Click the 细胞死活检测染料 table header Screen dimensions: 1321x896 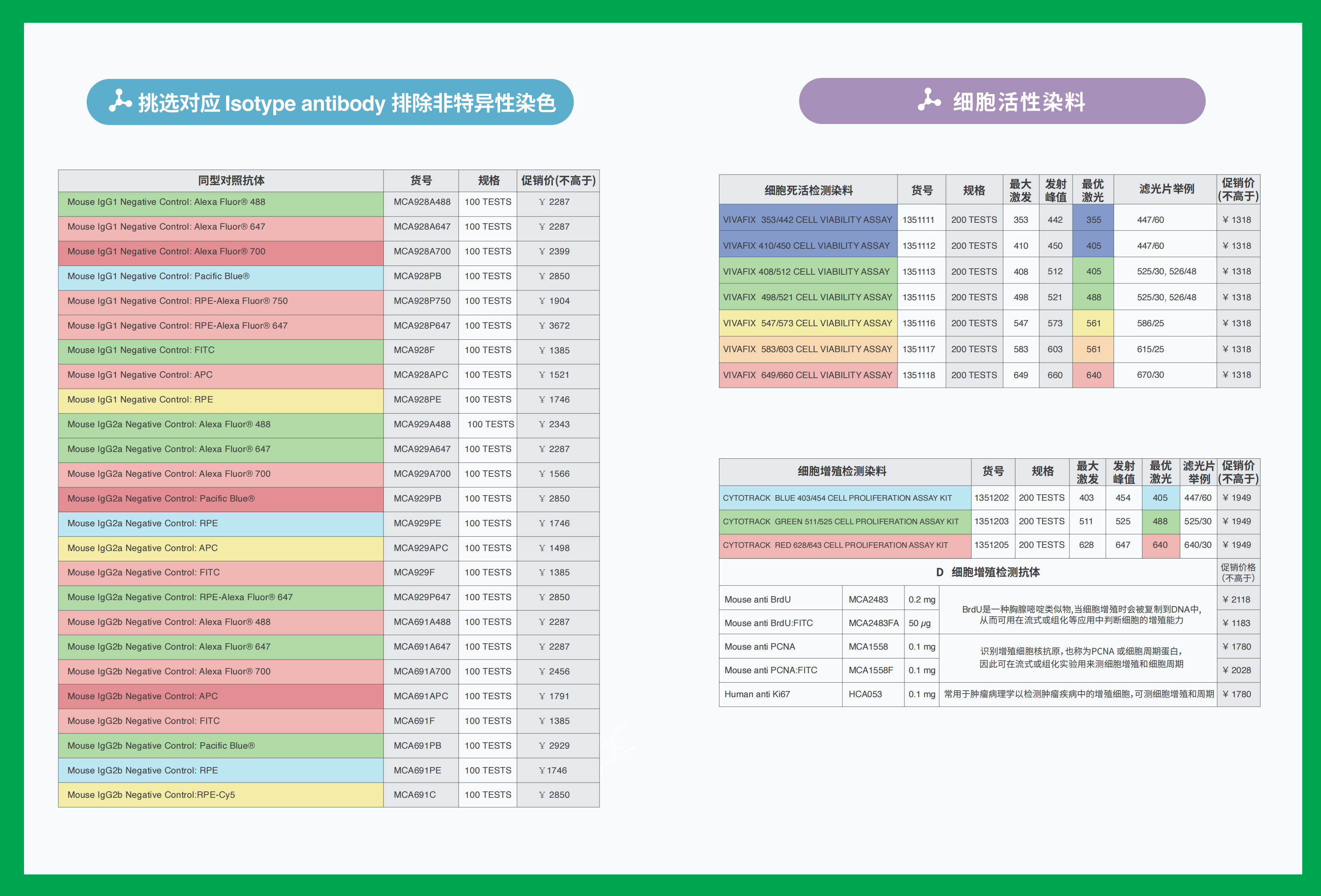pos(808,190)
